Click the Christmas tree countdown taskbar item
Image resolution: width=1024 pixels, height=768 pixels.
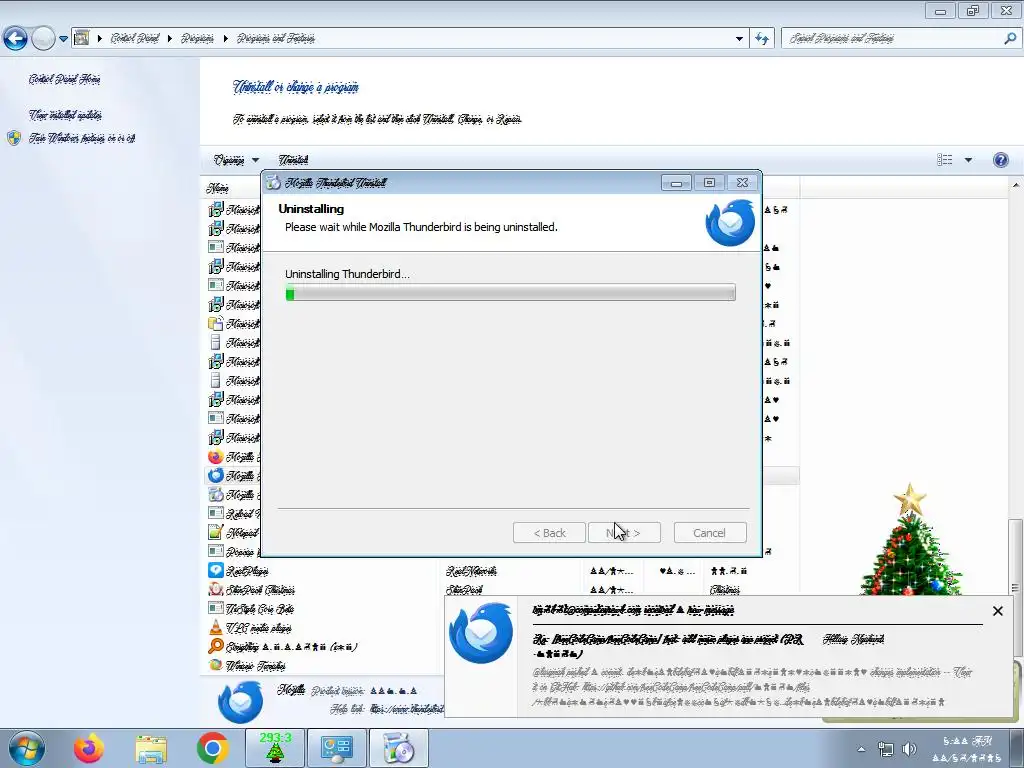274,748
